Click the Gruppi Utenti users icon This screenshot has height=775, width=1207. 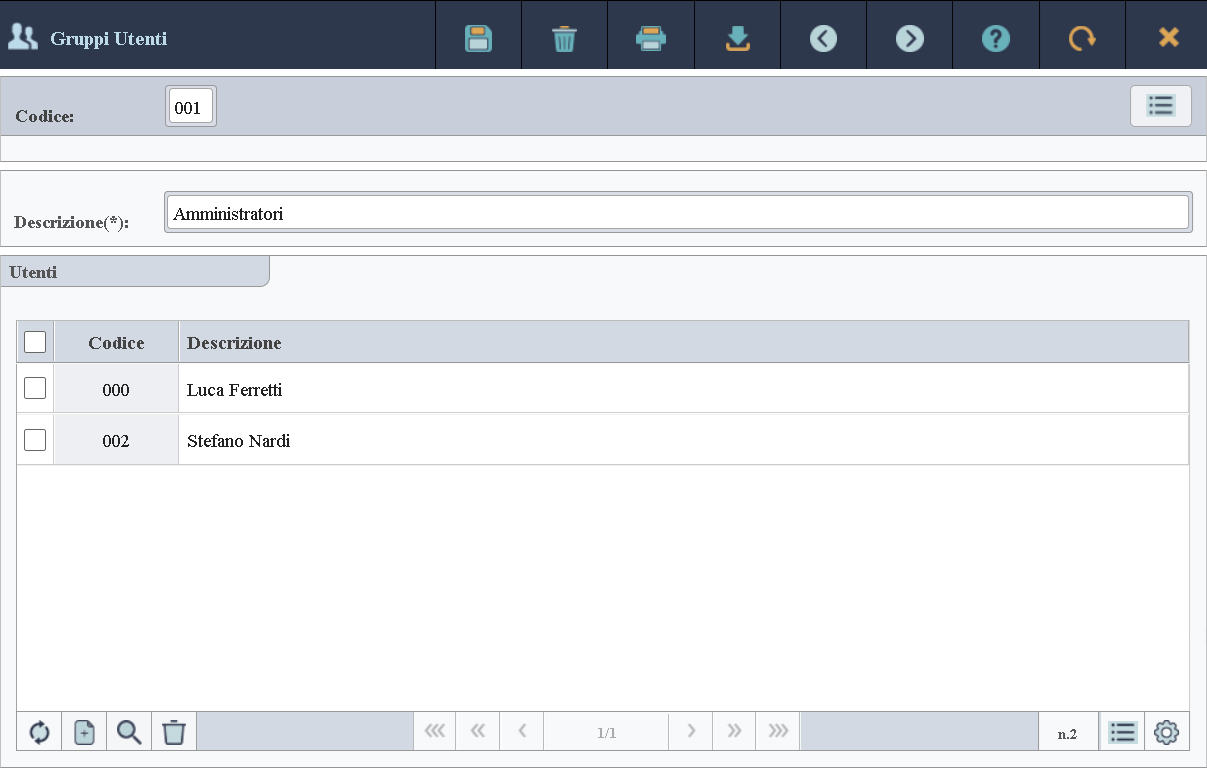(22, 38)
